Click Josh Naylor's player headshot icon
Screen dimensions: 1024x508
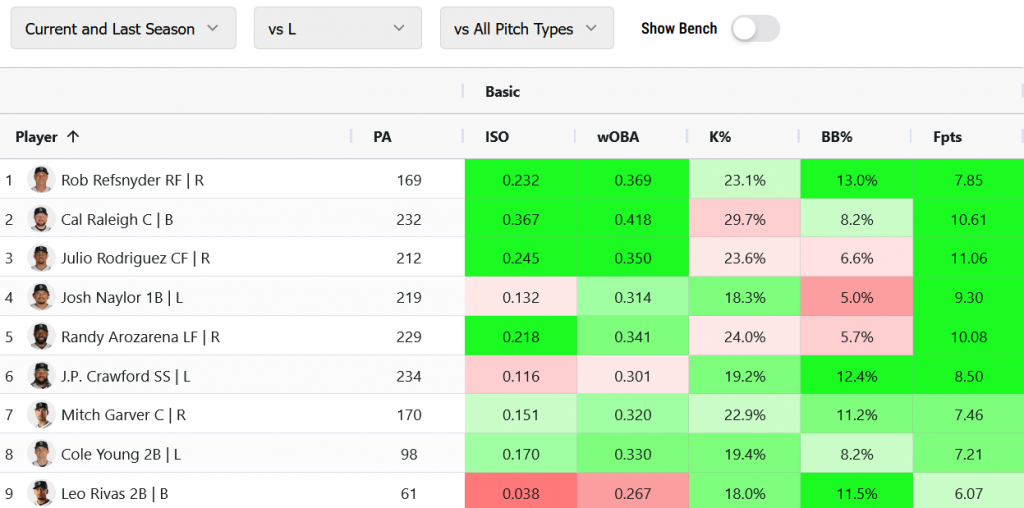pyautogui.click(x=40, y=297)
